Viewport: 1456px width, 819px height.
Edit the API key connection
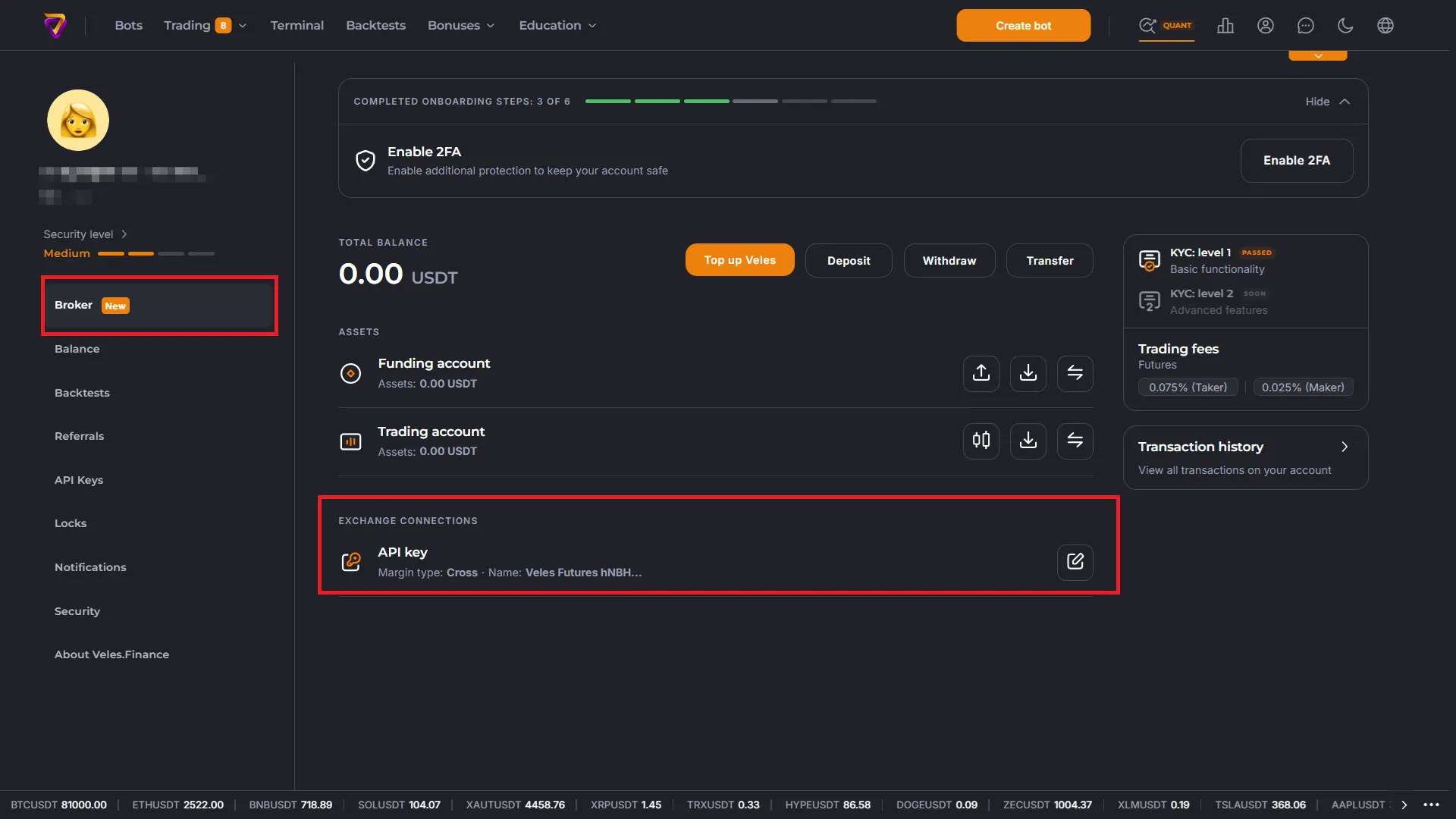pyautogui.click(x=1075, y=562)
